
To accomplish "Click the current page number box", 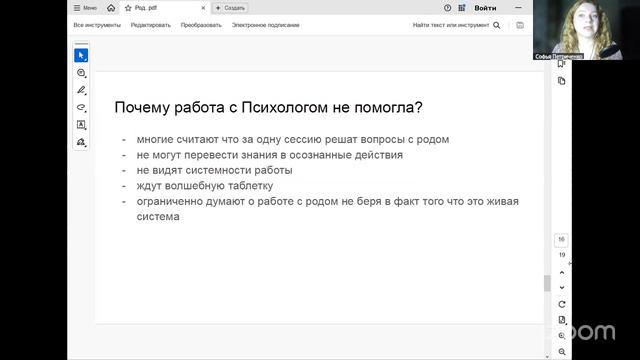I will 562,240.
